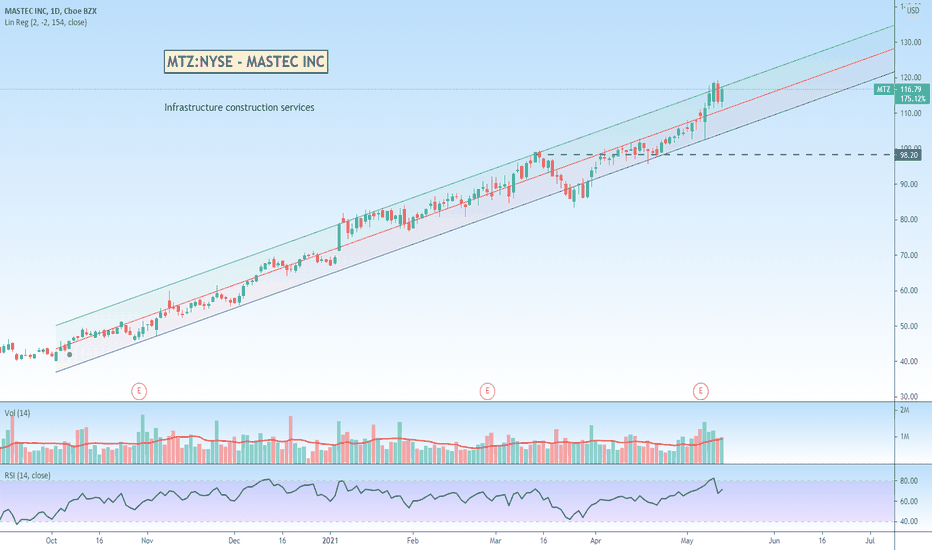Select the RSI (14, close) indicator legend
932x550 pixels.
(x=27, y=476)
